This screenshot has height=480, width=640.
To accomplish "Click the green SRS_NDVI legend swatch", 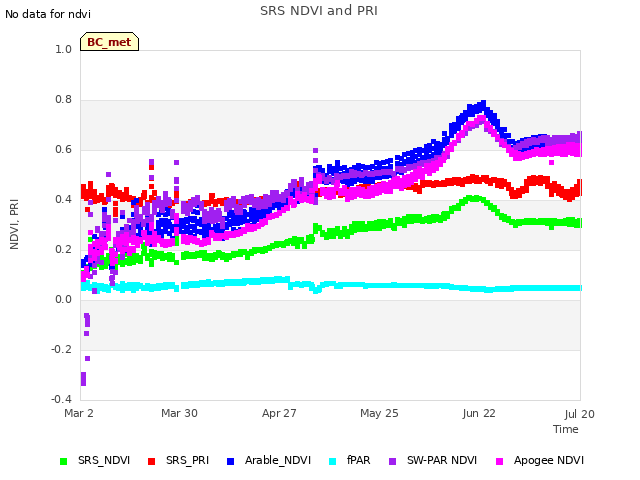I will (x=63, y=461).
